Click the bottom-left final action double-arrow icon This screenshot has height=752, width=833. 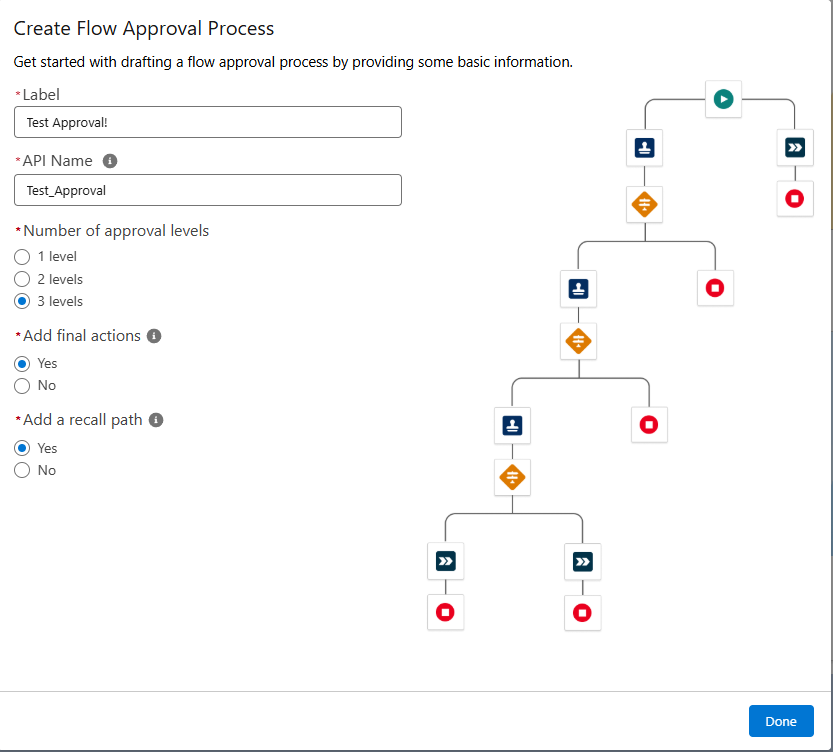[x=446, y=561]
